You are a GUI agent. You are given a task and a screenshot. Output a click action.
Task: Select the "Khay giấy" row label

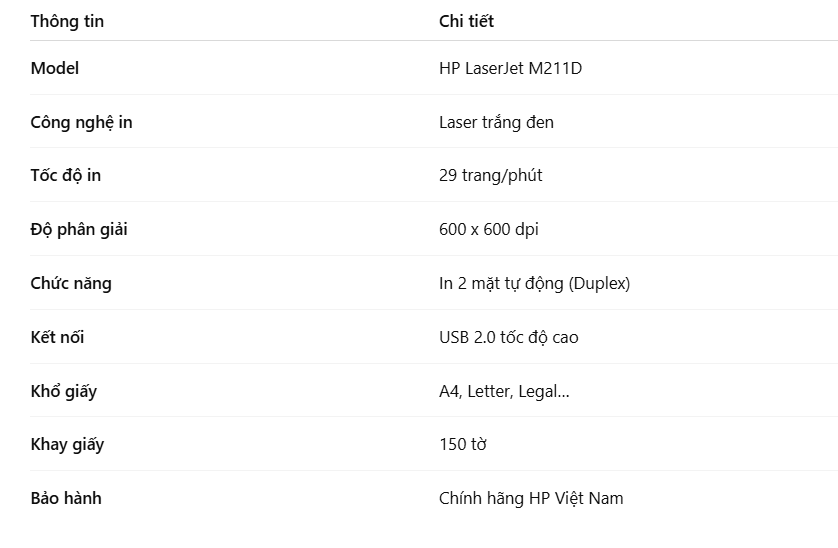point(67,444)
